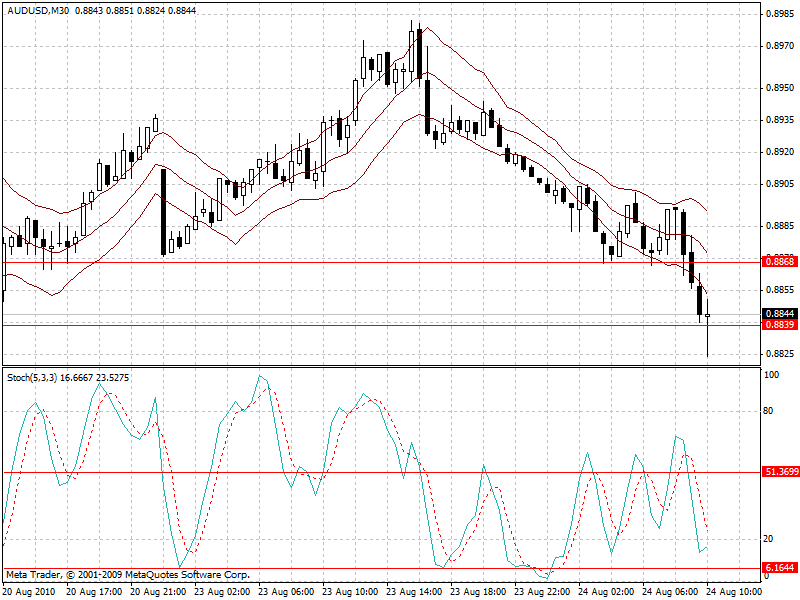Select the red 0.8868 price level label
This screenshot has width=800, height=600.
pyautogui.click(x=779, y=261)
